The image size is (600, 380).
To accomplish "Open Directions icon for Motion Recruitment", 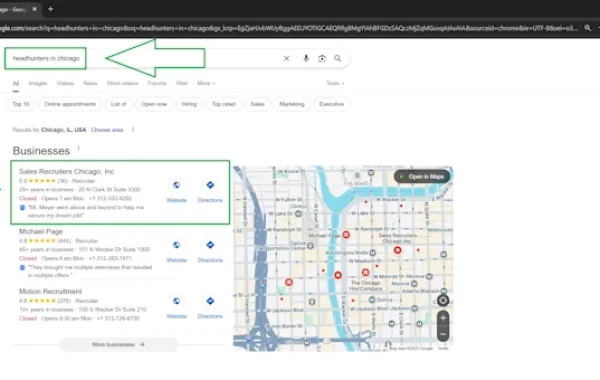I will click(x=210, y=301).
